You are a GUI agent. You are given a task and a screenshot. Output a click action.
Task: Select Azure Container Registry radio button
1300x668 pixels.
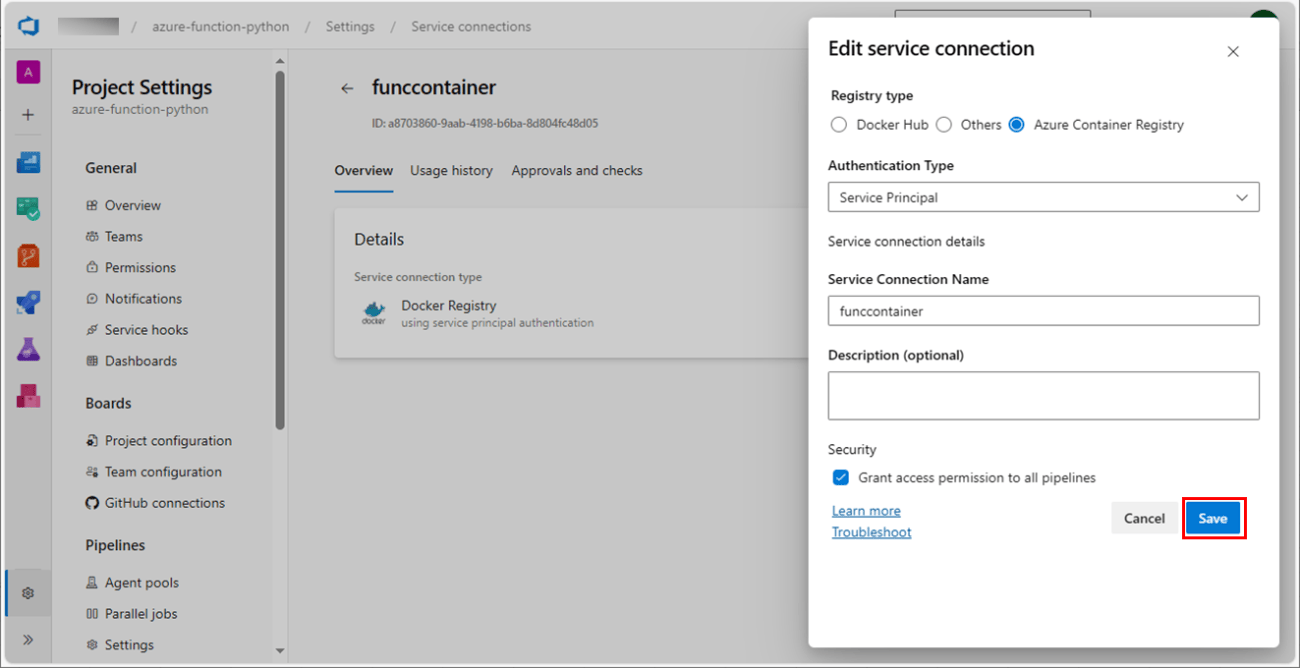point(1017,125)
